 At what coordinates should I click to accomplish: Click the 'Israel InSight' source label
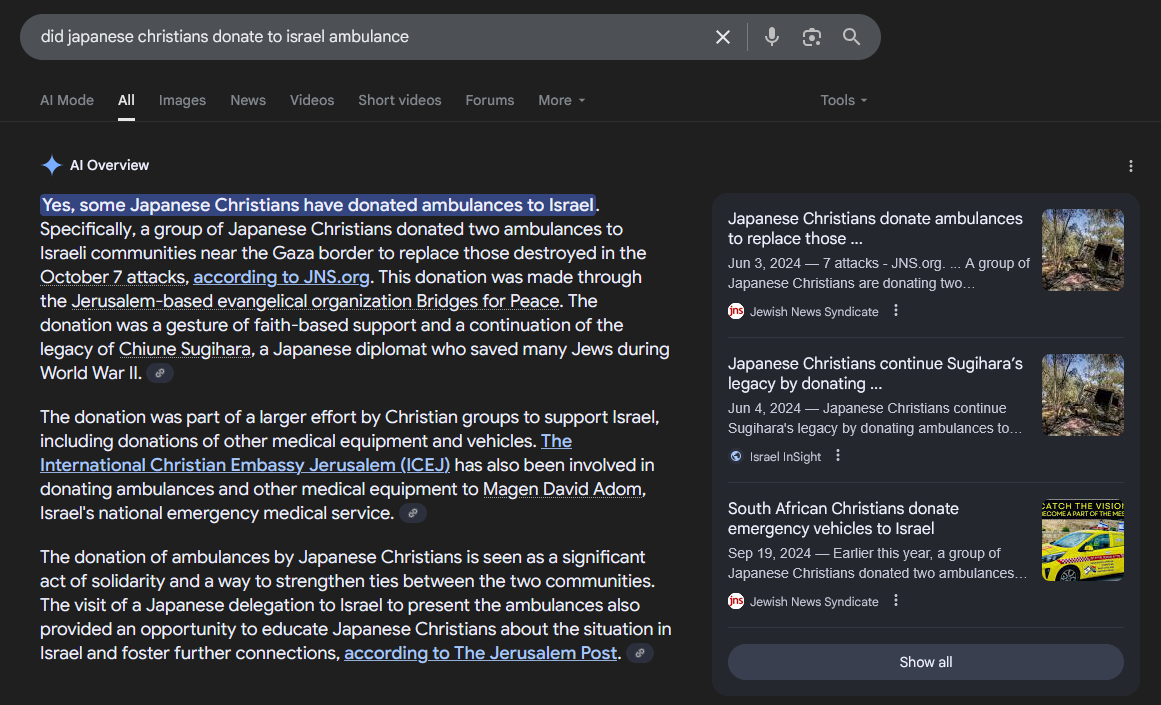pos(785,457)
